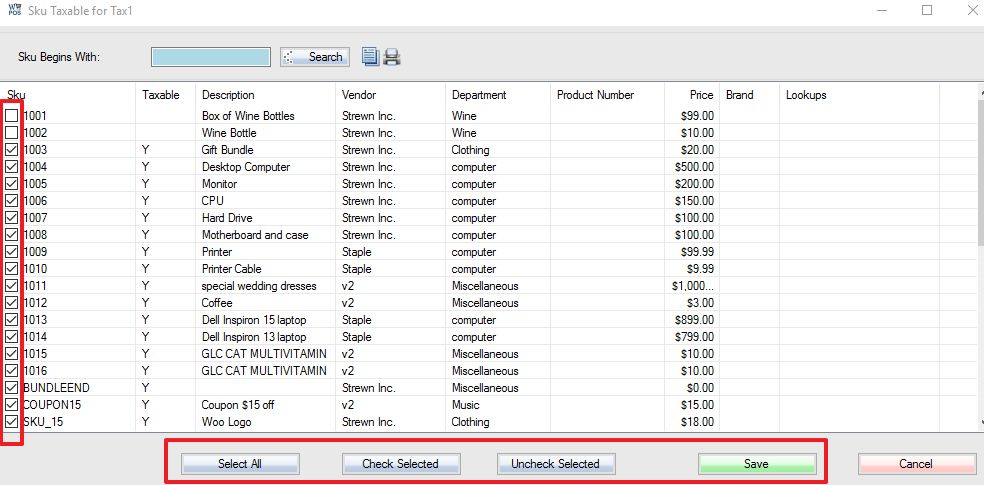Uncheck the box for SKU 1009
Viewport: 984px width, 485px height.
(x=12, y=251)
